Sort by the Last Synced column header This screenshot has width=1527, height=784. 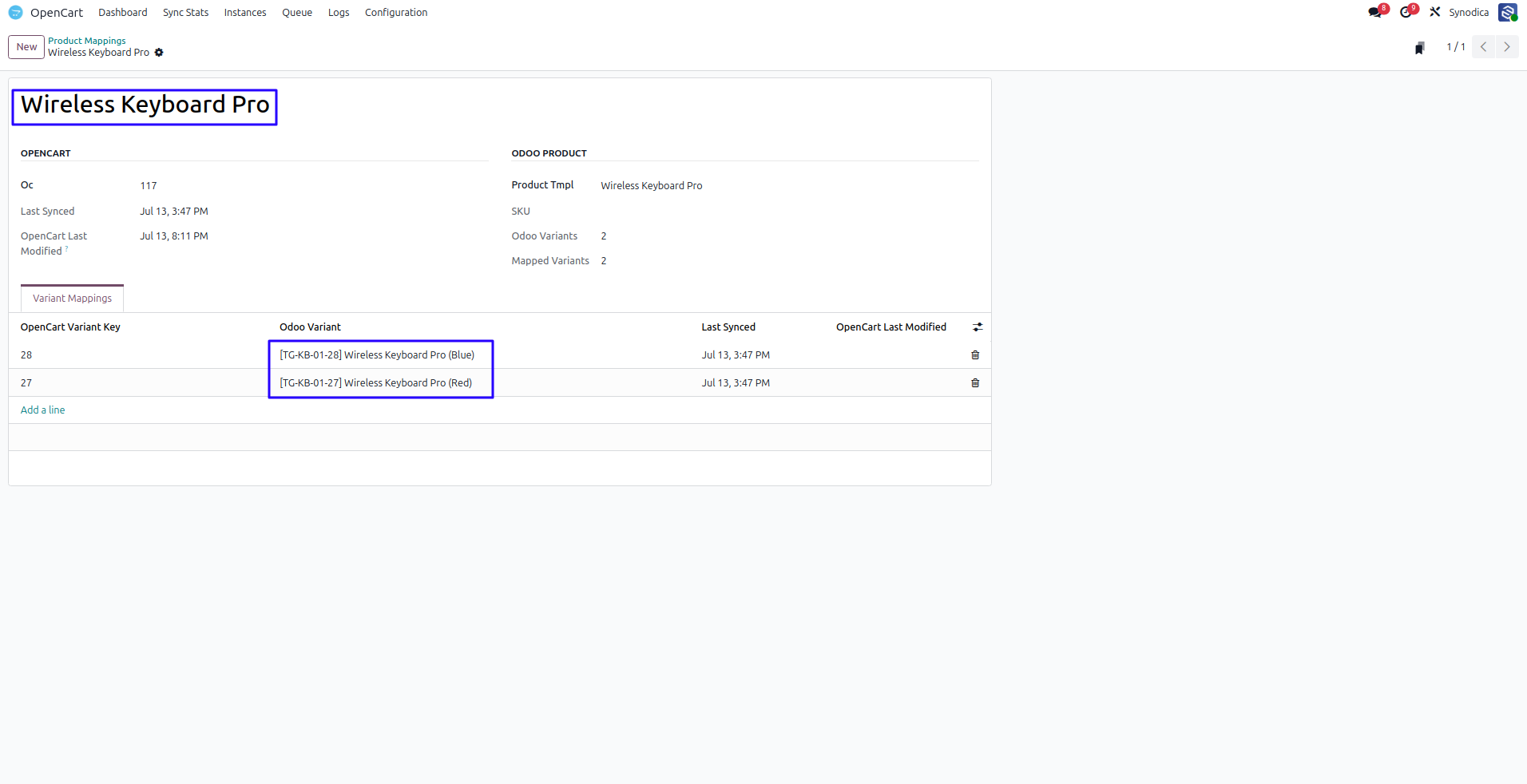pos(728,327)
